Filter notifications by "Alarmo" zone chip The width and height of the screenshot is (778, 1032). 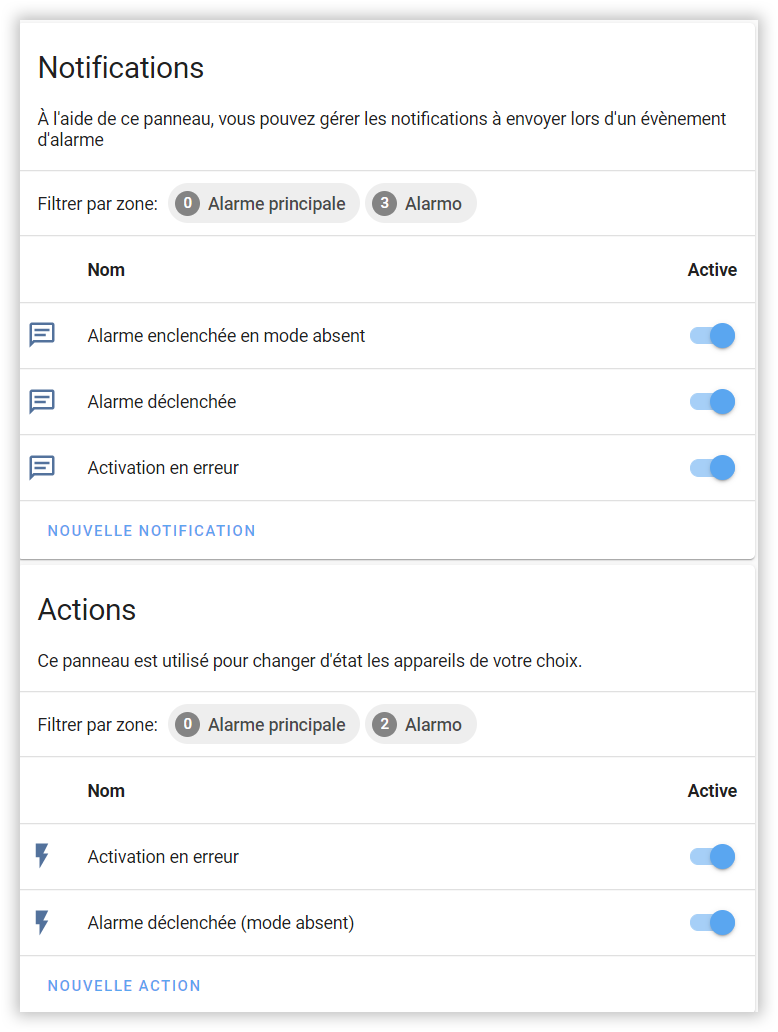point(421,204)
